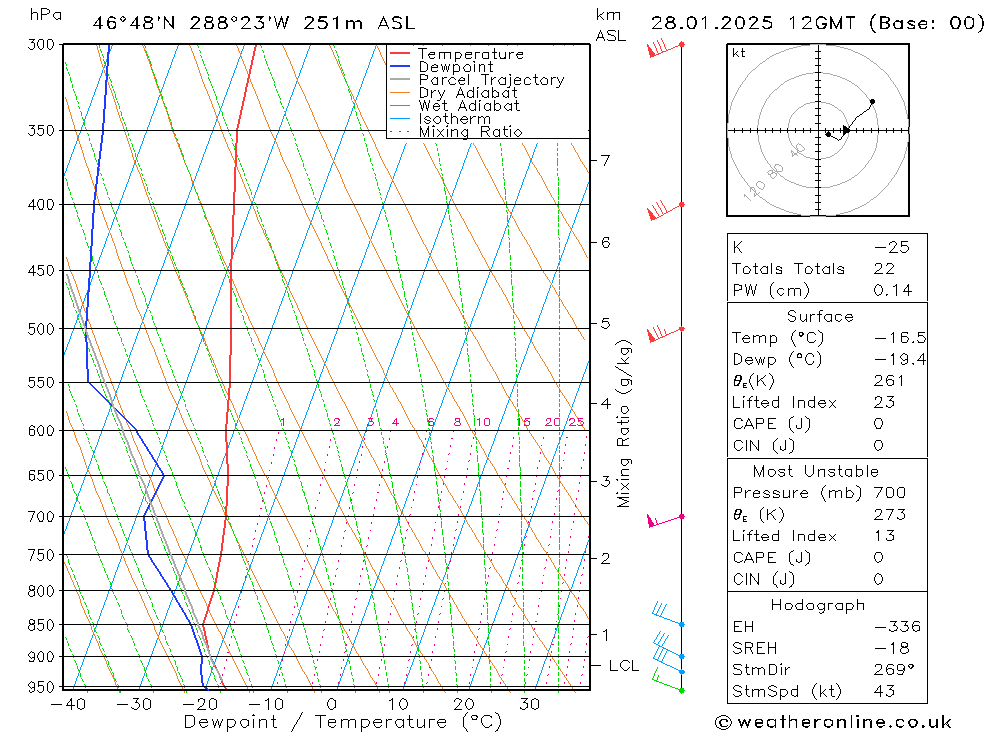The image size is (1000, 733).
Task: Click the mixing ratio label 15
Action: (524, 422)
